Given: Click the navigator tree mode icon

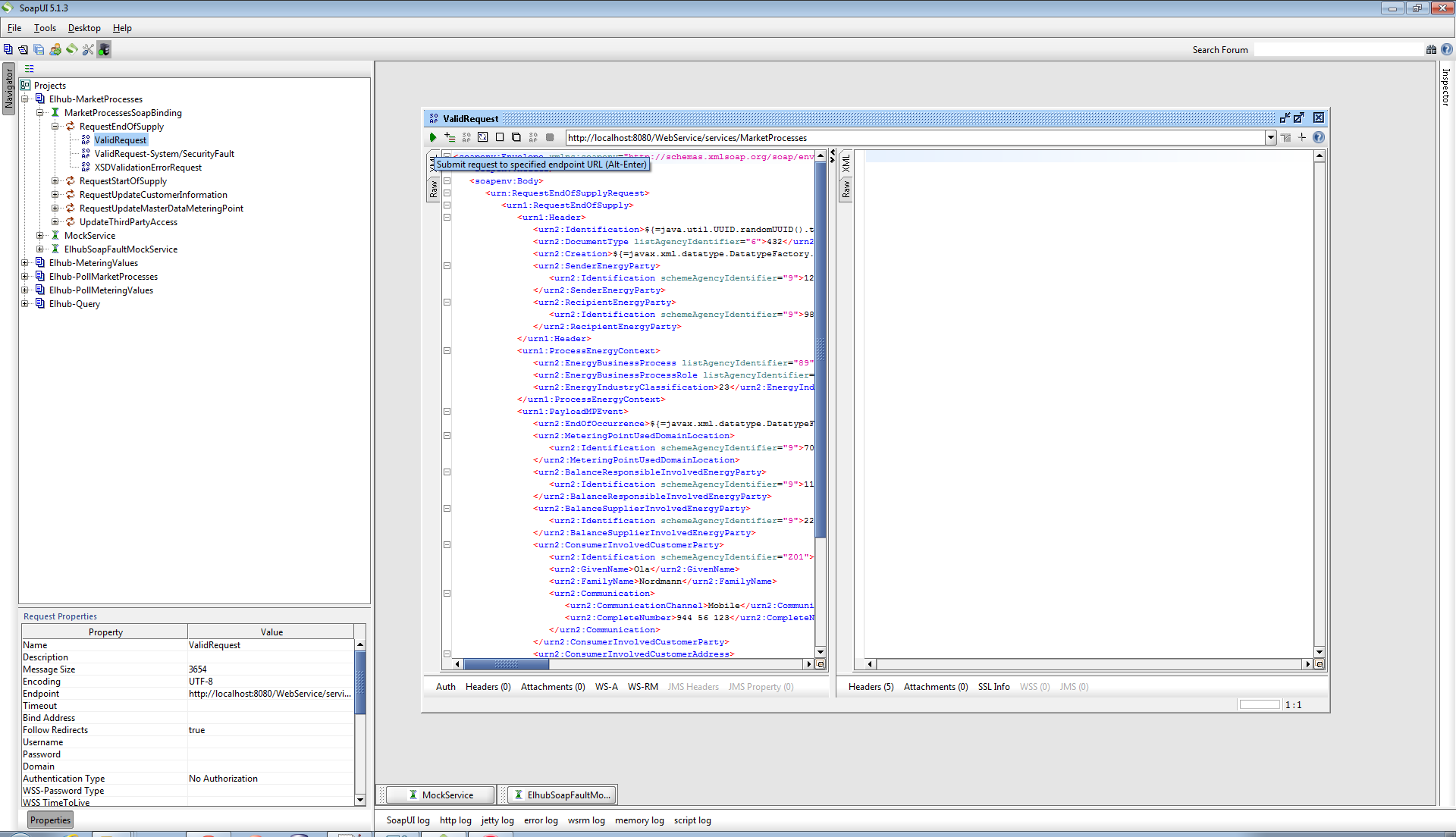Looking at the screenshot, I should (30, 68).
